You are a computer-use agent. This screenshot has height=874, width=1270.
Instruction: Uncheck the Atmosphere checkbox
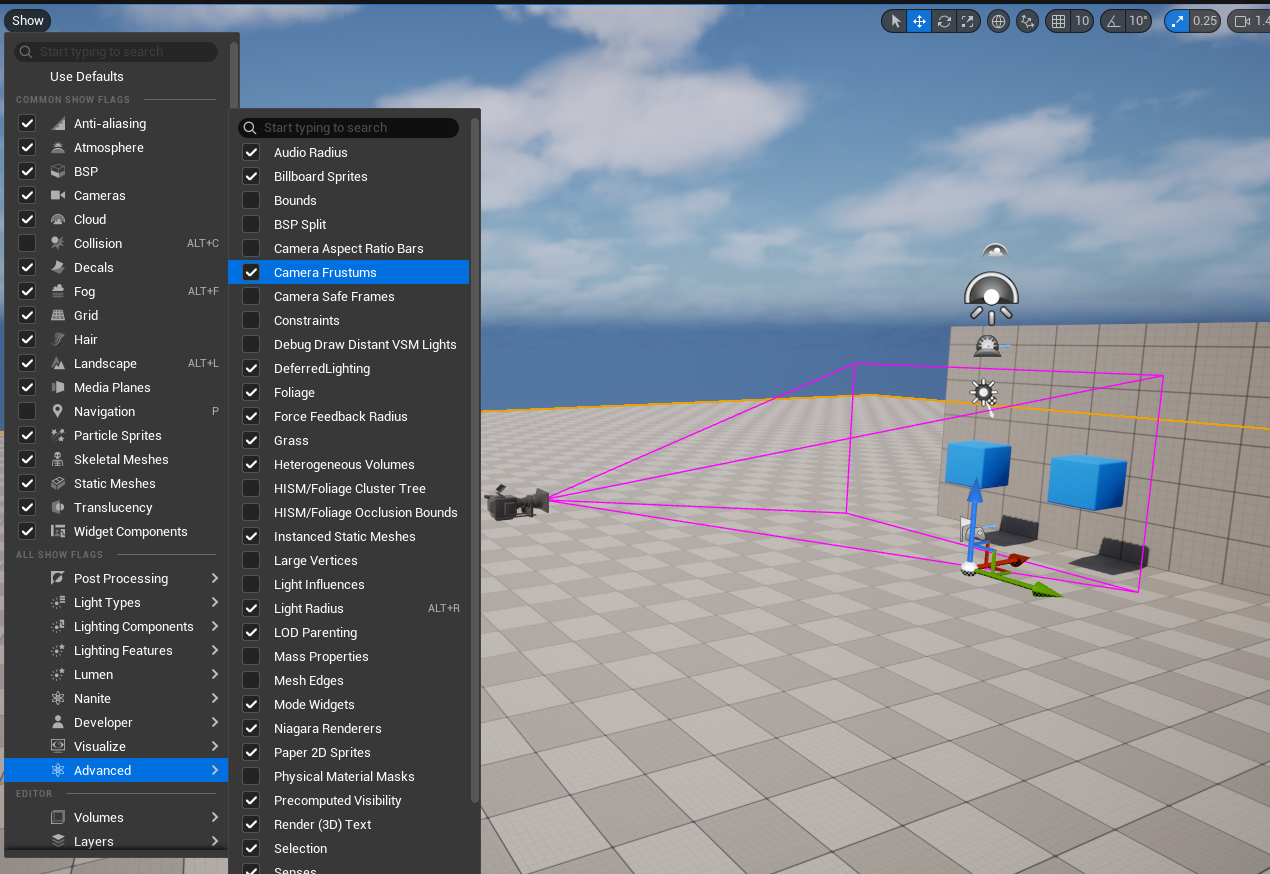(x=27, y=147)
